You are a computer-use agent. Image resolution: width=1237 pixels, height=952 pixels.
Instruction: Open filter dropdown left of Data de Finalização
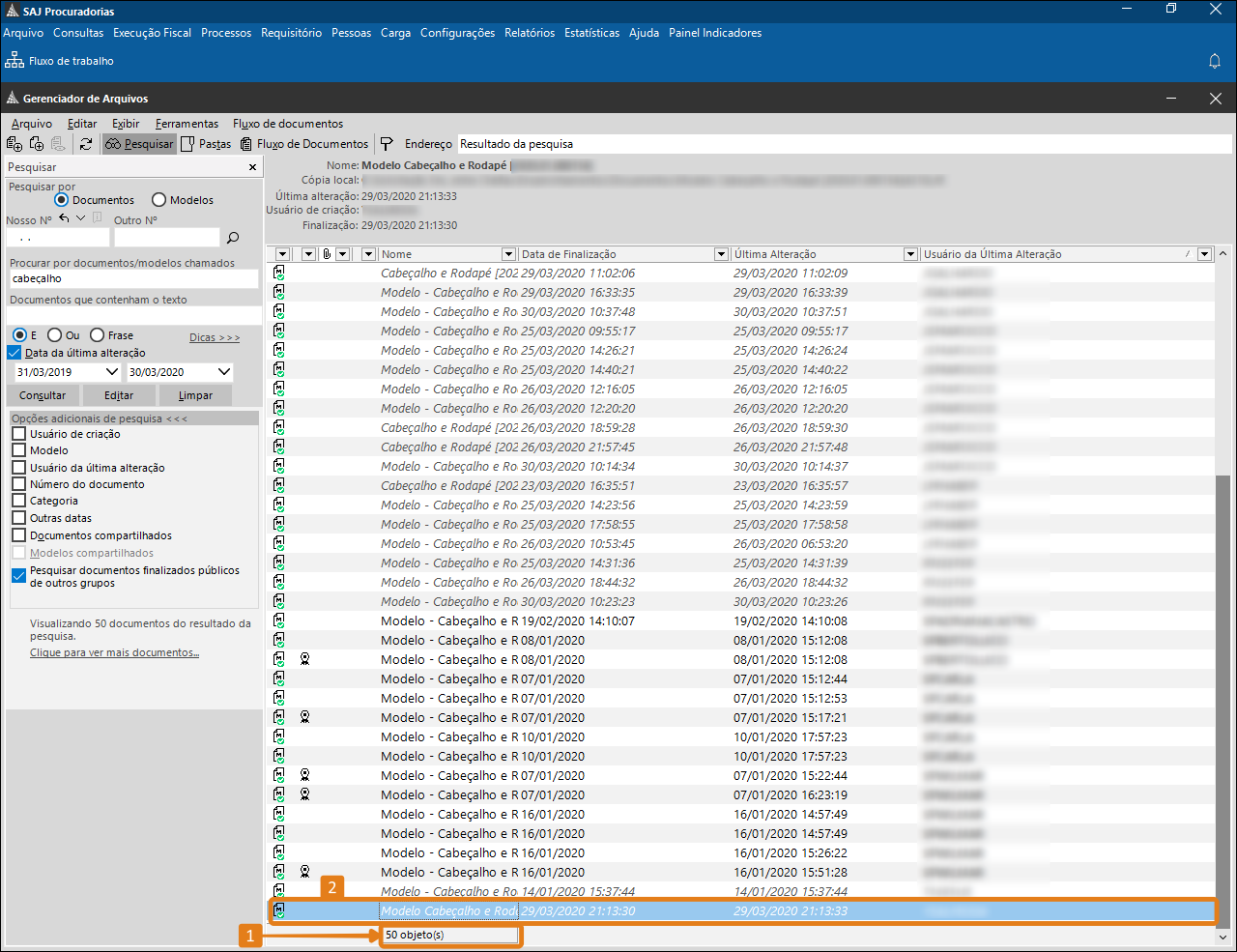(x=509, y=254)
